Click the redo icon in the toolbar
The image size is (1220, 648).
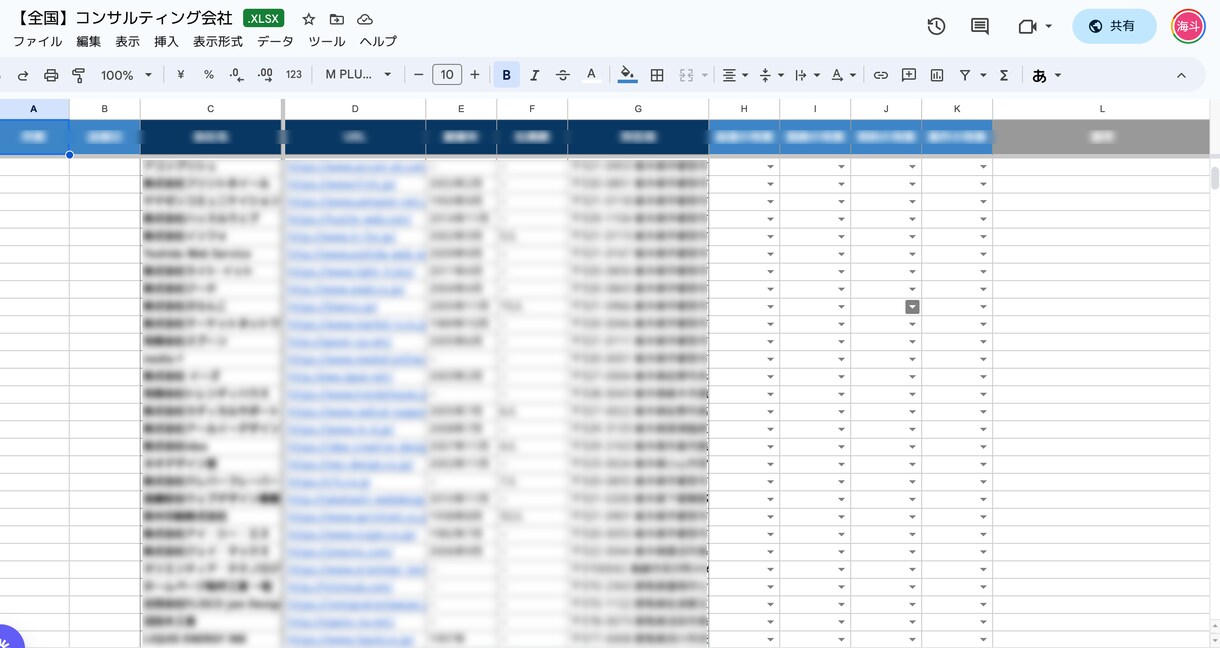tap(23, 75)
